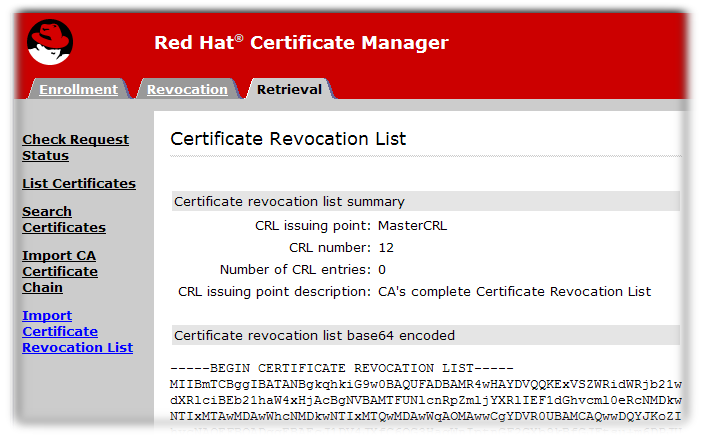The width and height of the screenshot is (707, 442).
Task: Click the Number of CRL entries value
Action: tap(382, 270)
